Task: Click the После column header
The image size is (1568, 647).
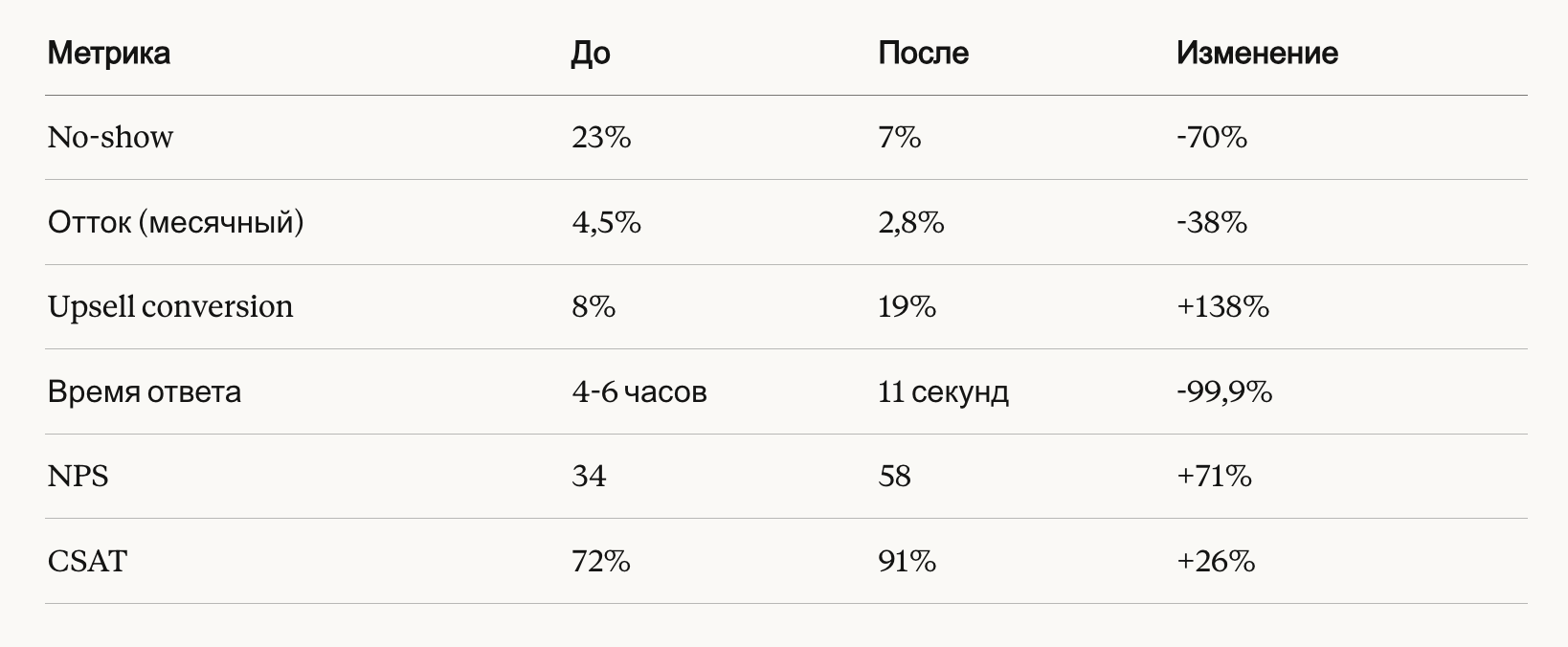Action: pyautogui.click(x=923, y=53)
